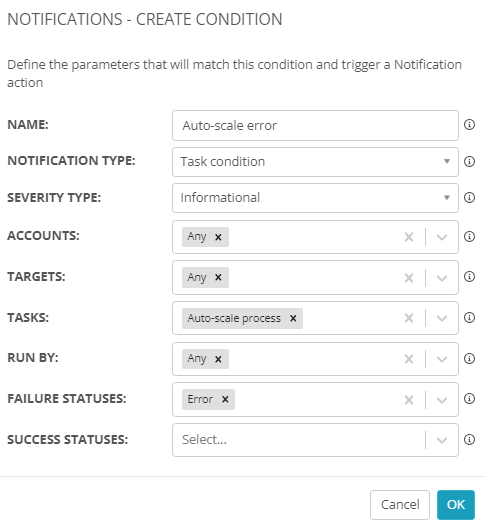The width and height of the screenshot is (484, 527).
Task: Click info icon beside Notification Type
Action: click(469, 161)
